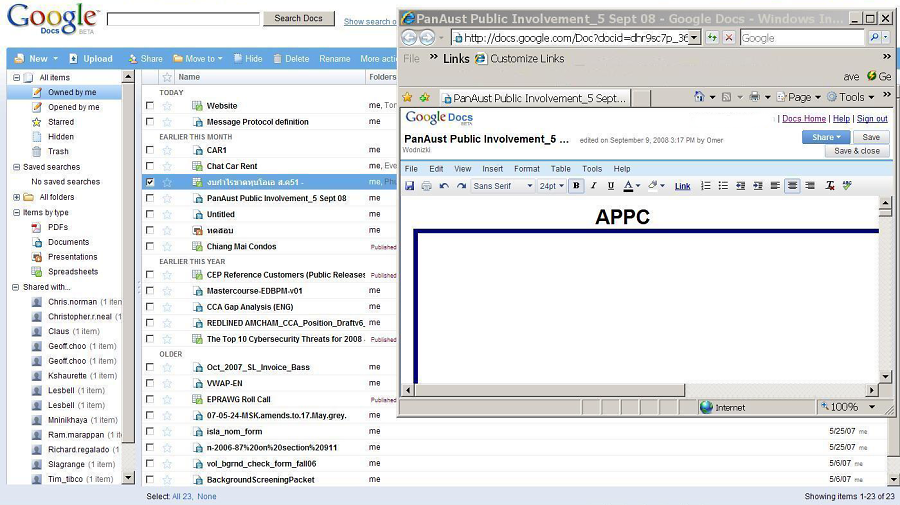Toggle Bold formatting in the editor
The width and height of the screenshot is (900, 505).
576,186
